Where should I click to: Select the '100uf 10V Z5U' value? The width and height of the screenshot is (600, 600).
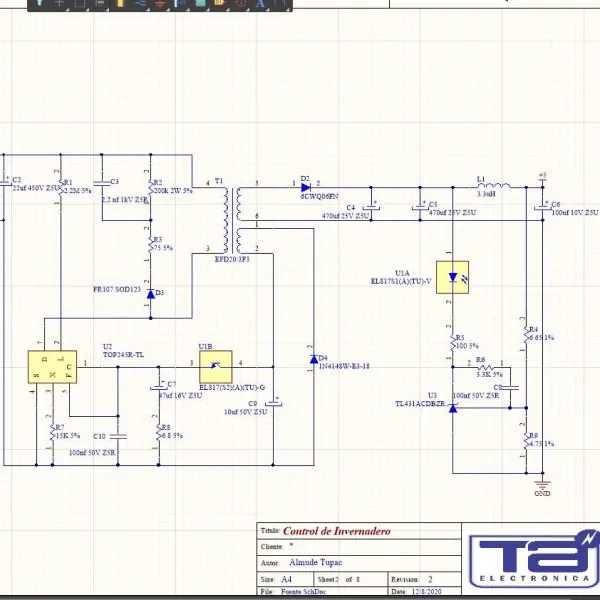[575, 212]
